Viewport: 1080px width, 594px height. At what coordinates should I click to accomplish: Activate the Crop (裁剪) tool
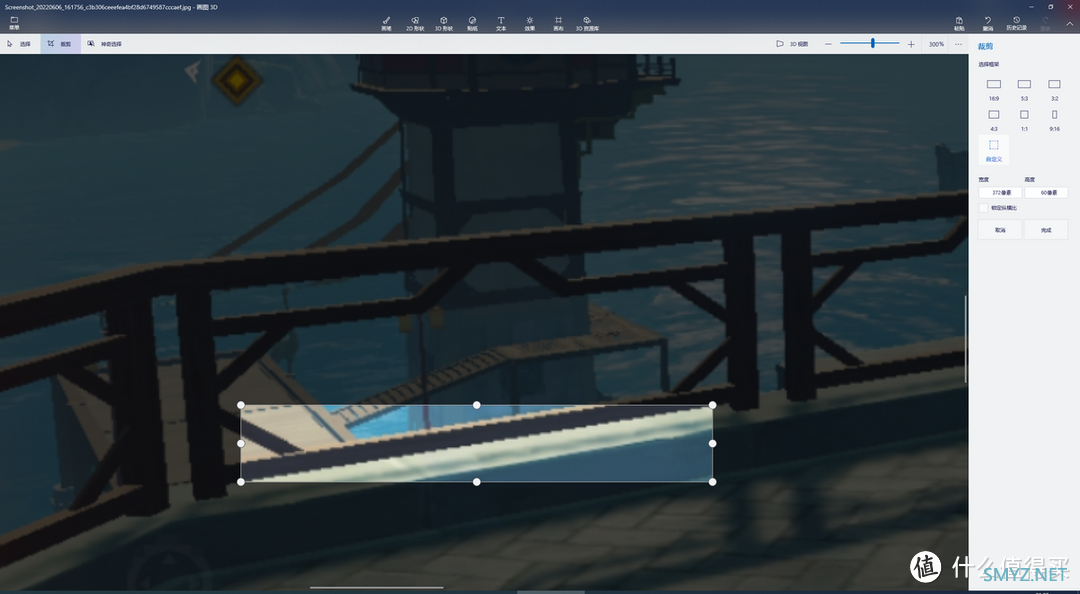(x=60, y=43)
